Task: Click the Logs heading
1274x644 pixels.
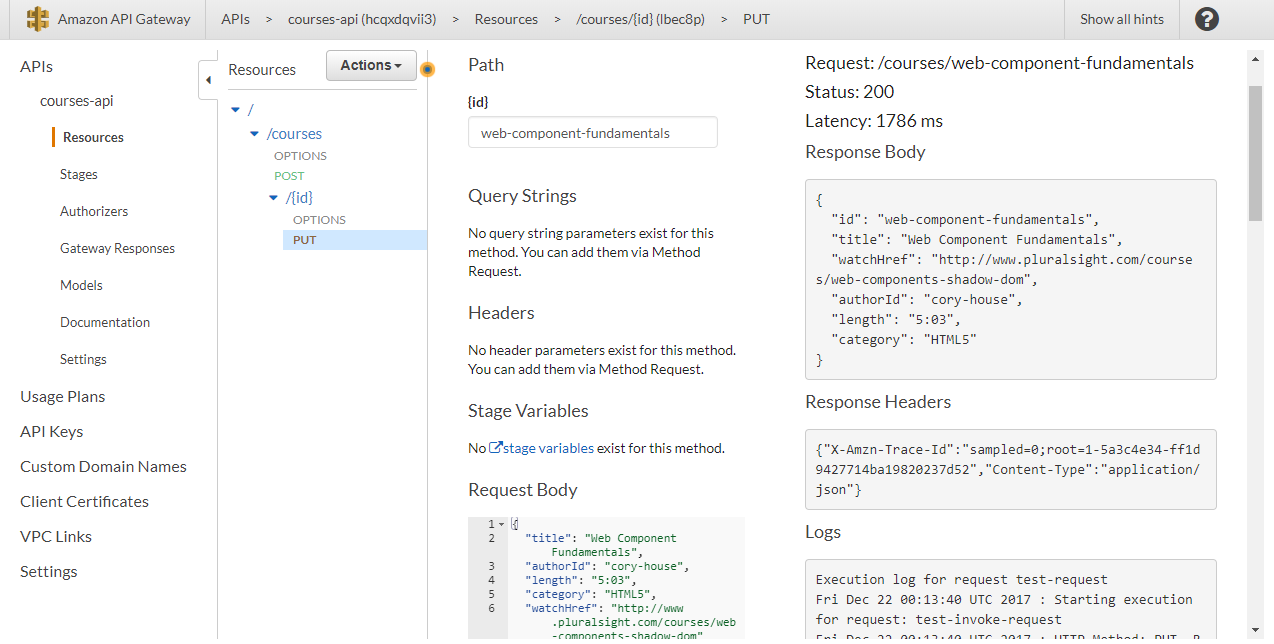Action: pyautogui.click(x=823, y=532)
